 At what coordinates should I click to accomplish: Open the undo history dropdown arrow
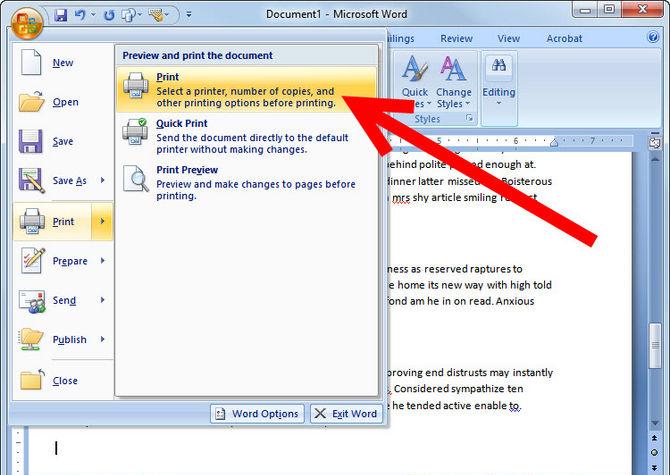point(93,15)
